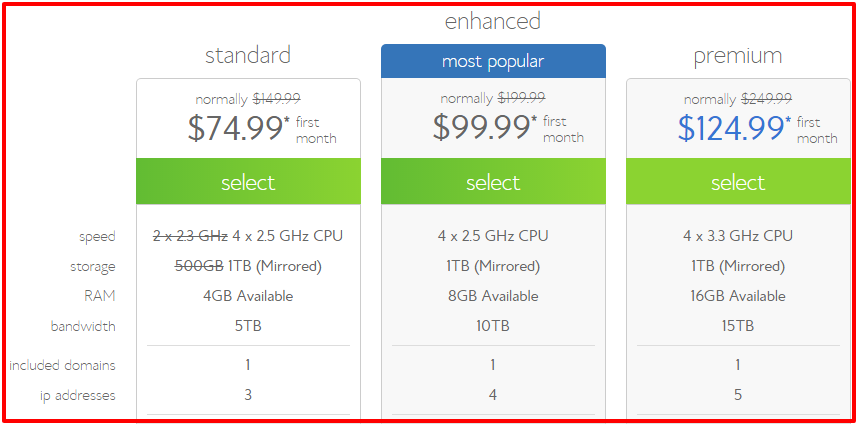Screen dimensions: 858x424
Task: Click the blue $124.99 premium price
Action: pos(731,128)
